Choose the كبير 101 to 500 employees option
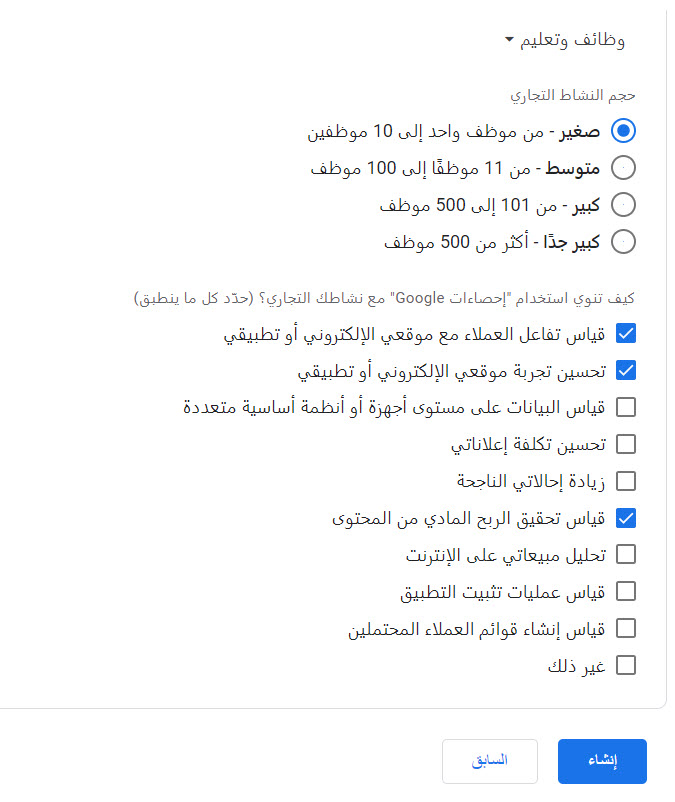The height and width of the screenshot is (802, 675). point(625,205)
